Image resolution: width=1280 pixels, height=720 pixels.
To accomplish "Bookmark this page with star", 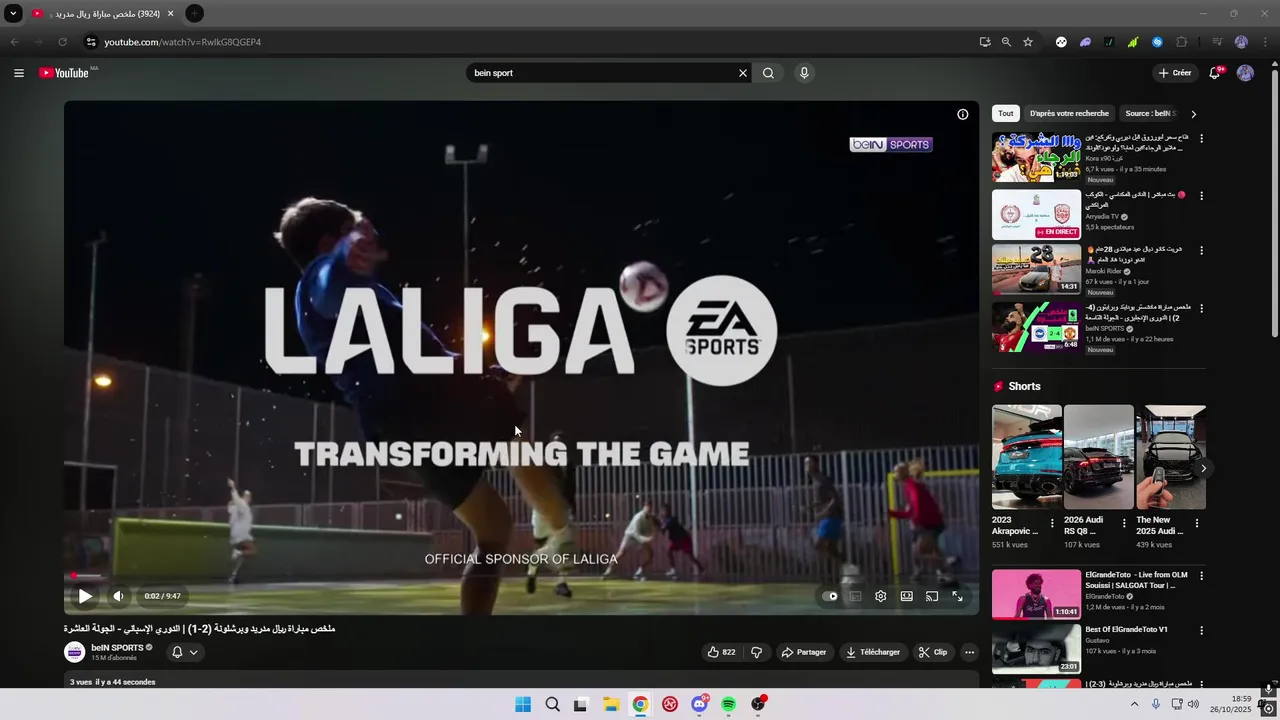I will pyautogui.click(x=1028, y=42).
